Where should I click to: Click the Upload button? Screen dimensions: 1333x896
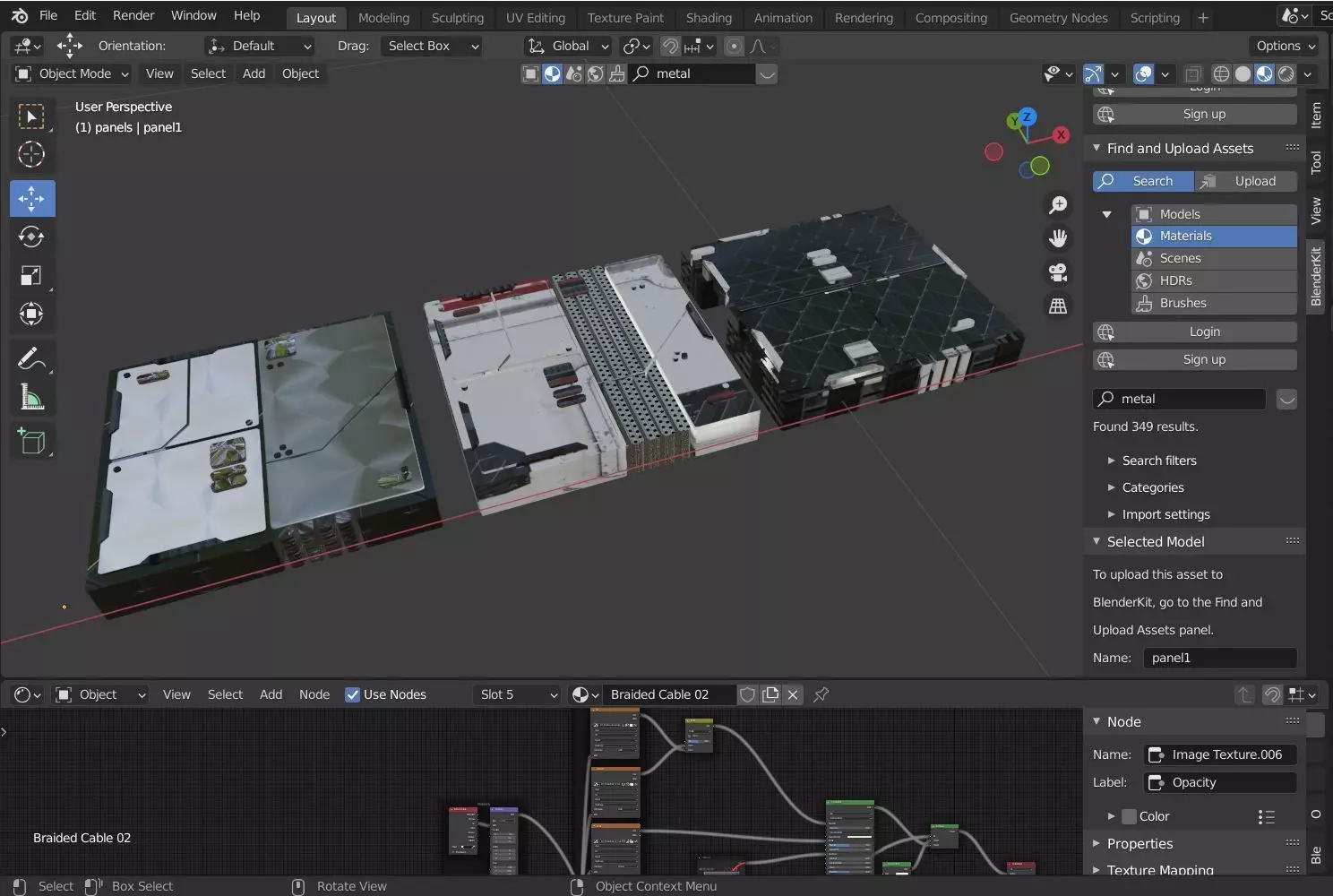pos(1246,181)
